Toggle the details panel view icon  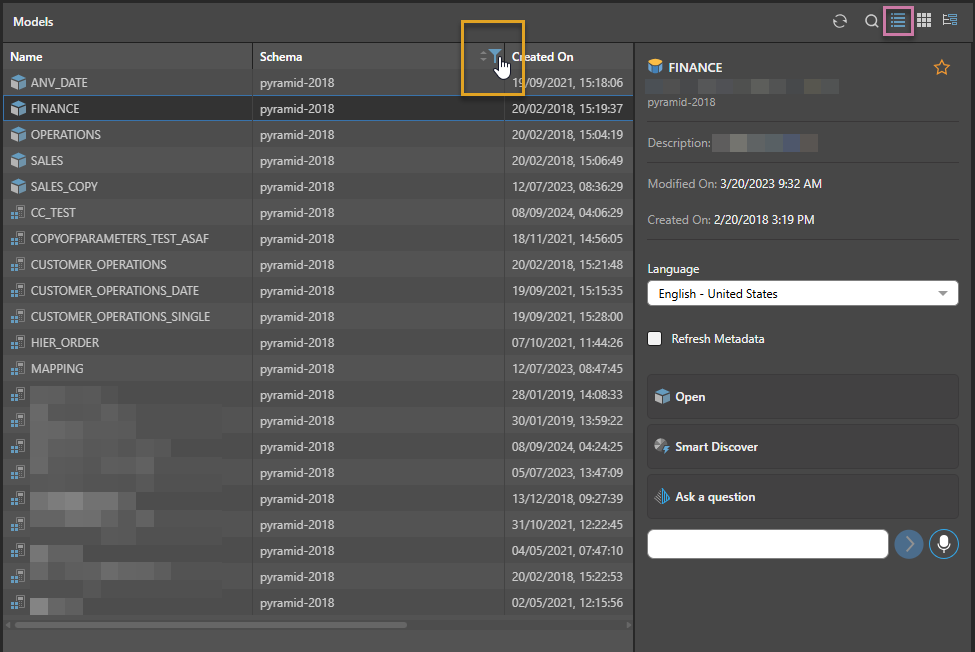pos(950,21)
